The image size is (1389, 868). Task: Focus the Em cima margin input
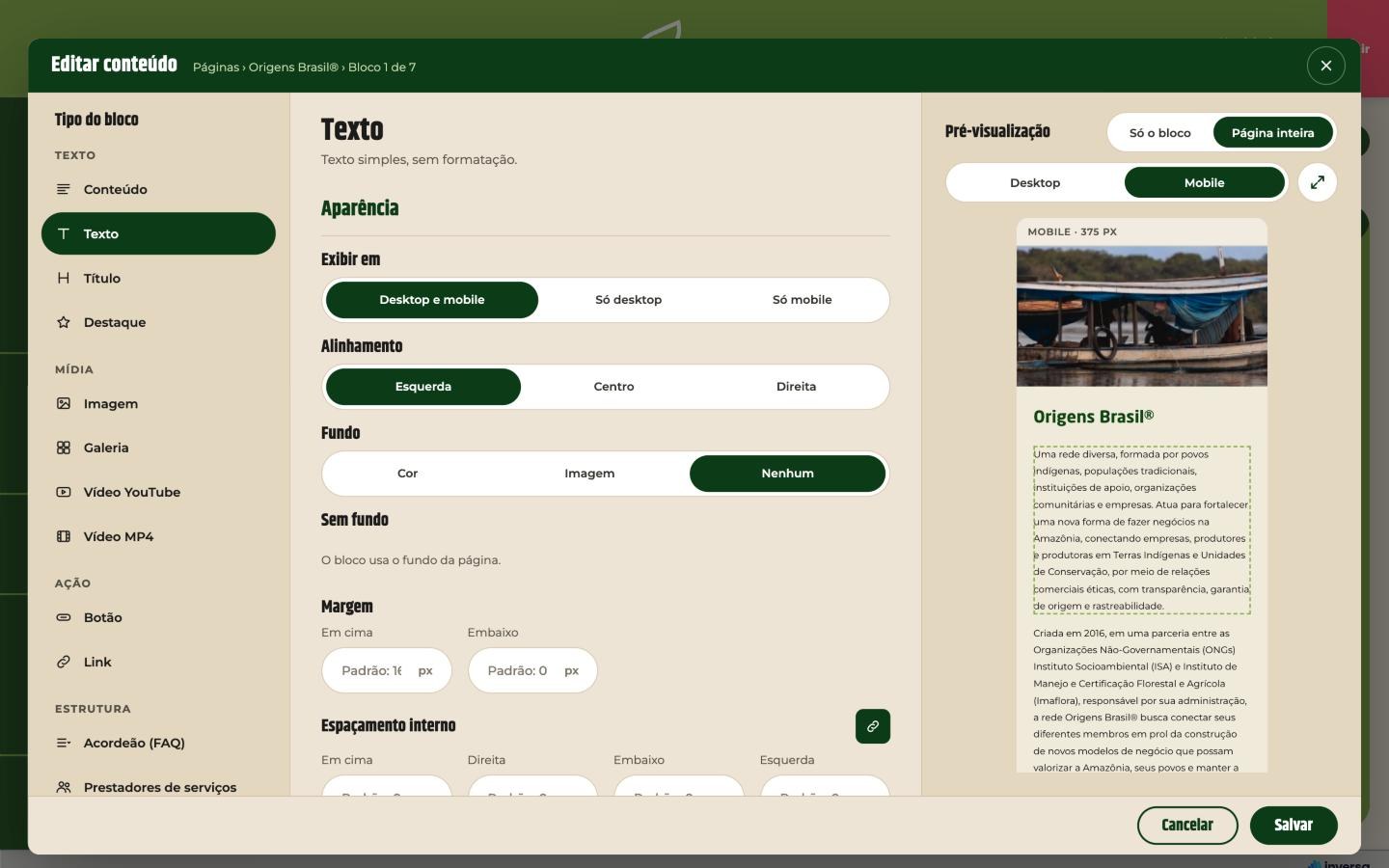[x=386, y=670]
